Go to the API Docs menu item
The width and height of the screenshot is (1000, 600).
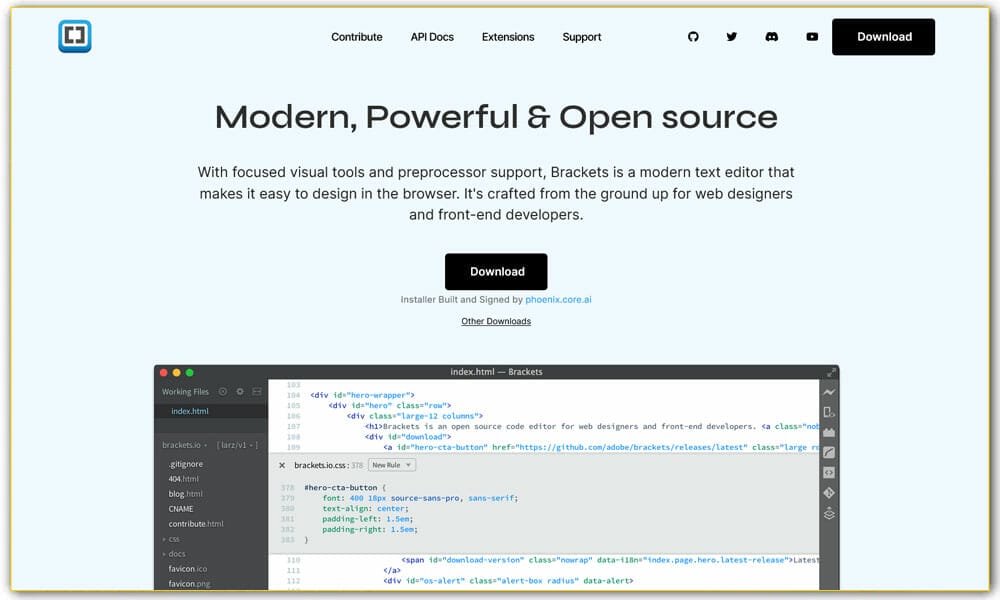pyautogui.click(x=432, y=37)
